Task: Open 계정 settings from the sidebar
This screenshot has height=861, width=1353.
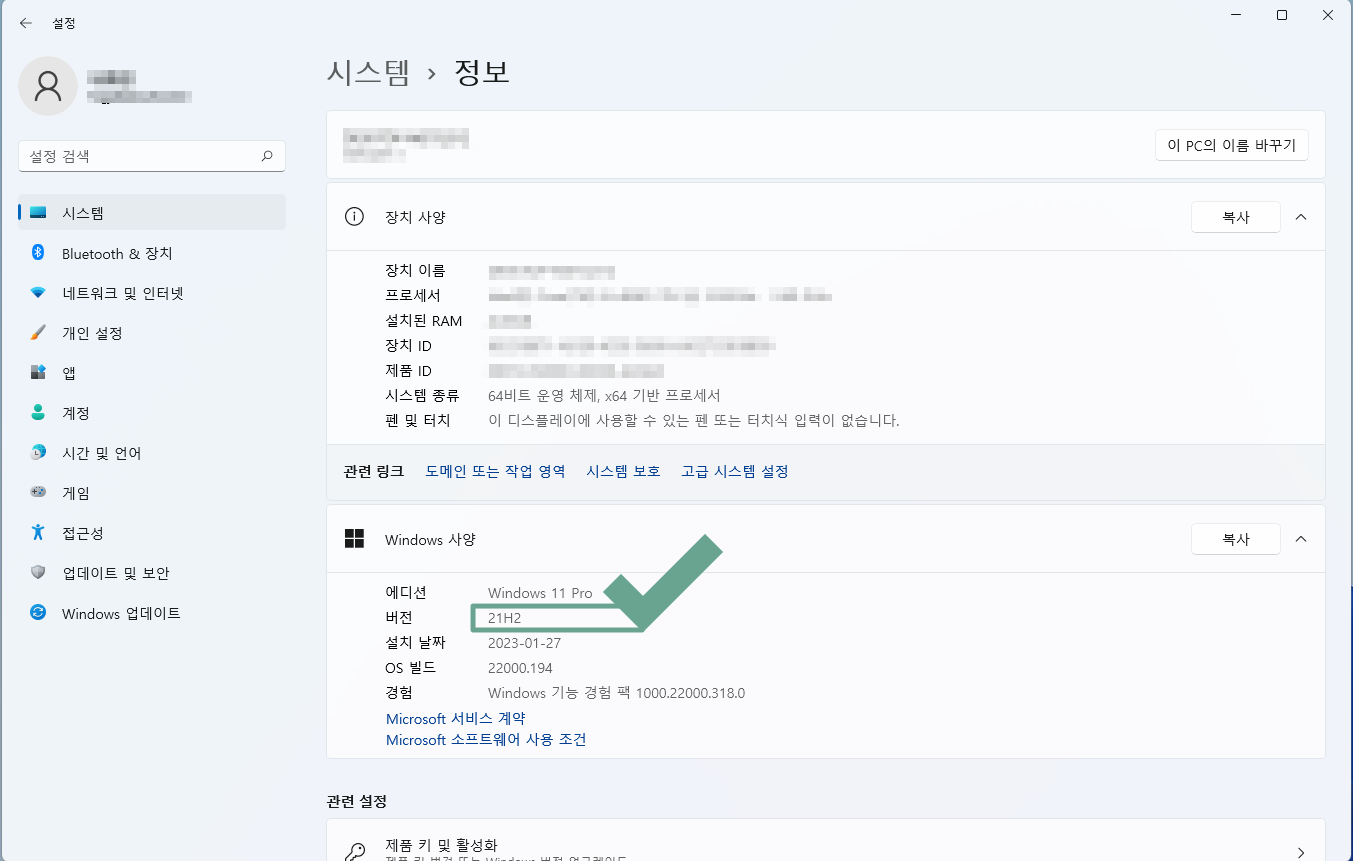Action: (38, 412)
